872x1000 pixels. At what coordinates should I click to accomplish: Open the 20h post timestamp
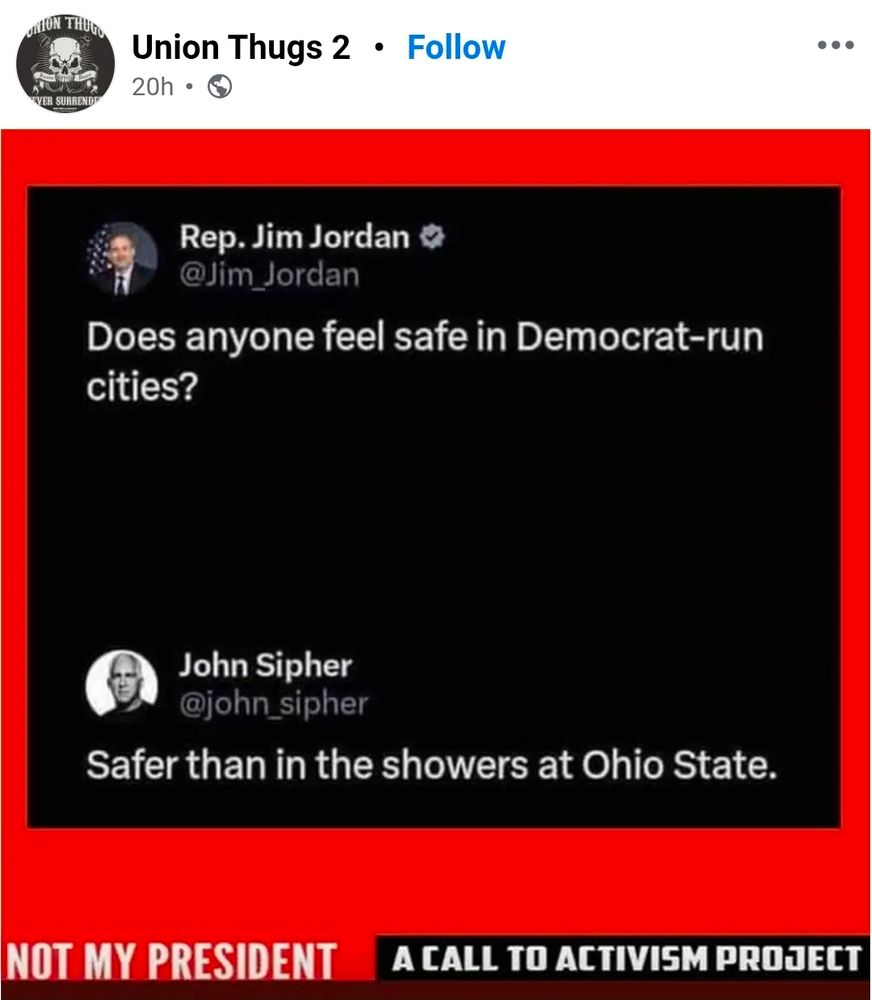pyautogui.click(x=152, y=86)
